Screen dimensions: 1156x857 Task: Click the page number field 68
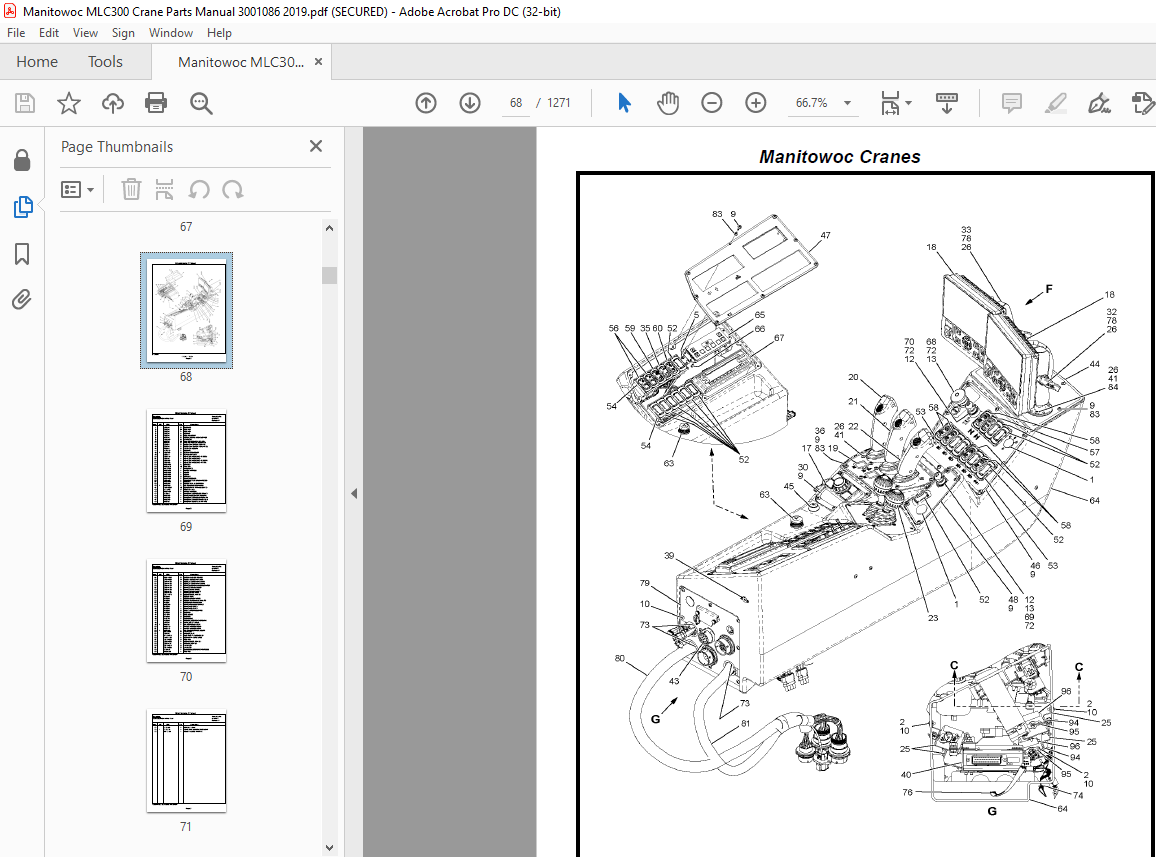[x=515, y=103]
